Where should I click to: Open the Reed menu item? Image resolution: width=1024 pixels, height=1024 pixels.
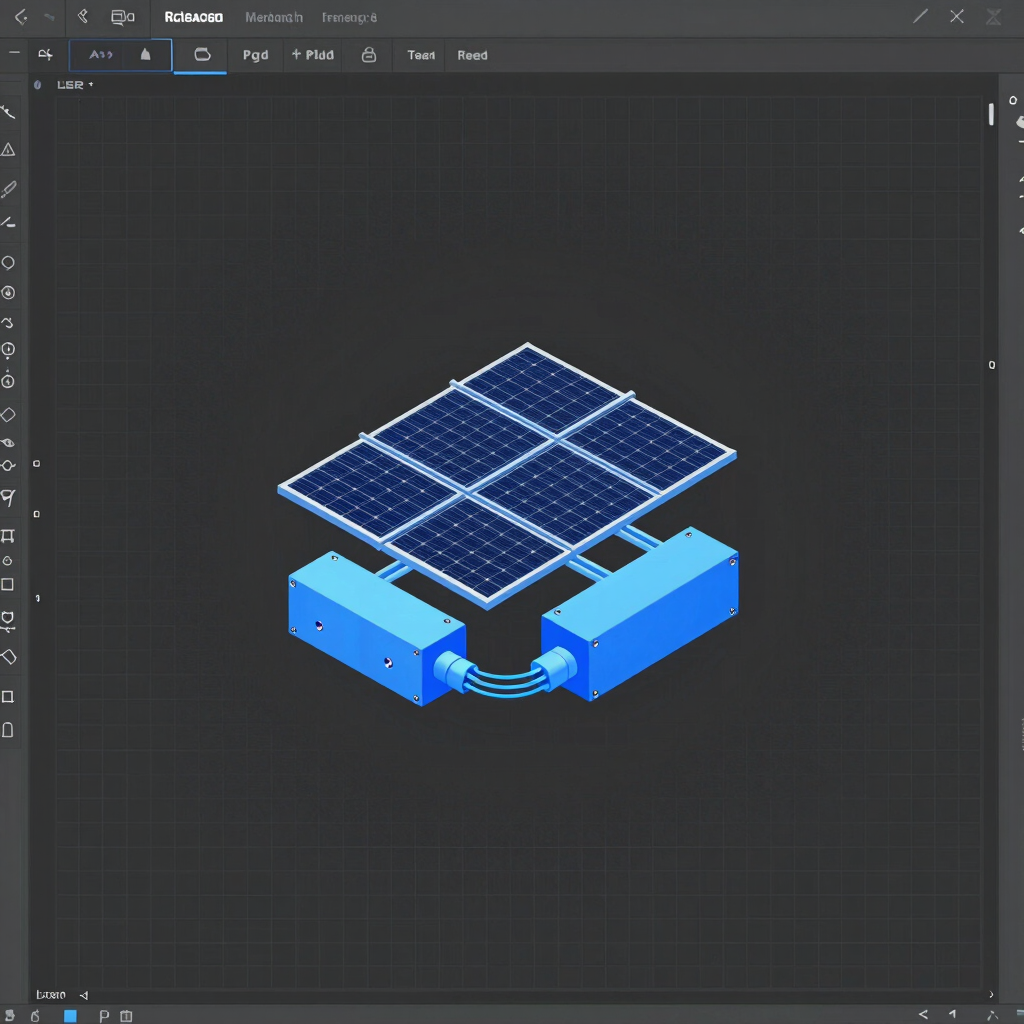click(x=472, y=56)
